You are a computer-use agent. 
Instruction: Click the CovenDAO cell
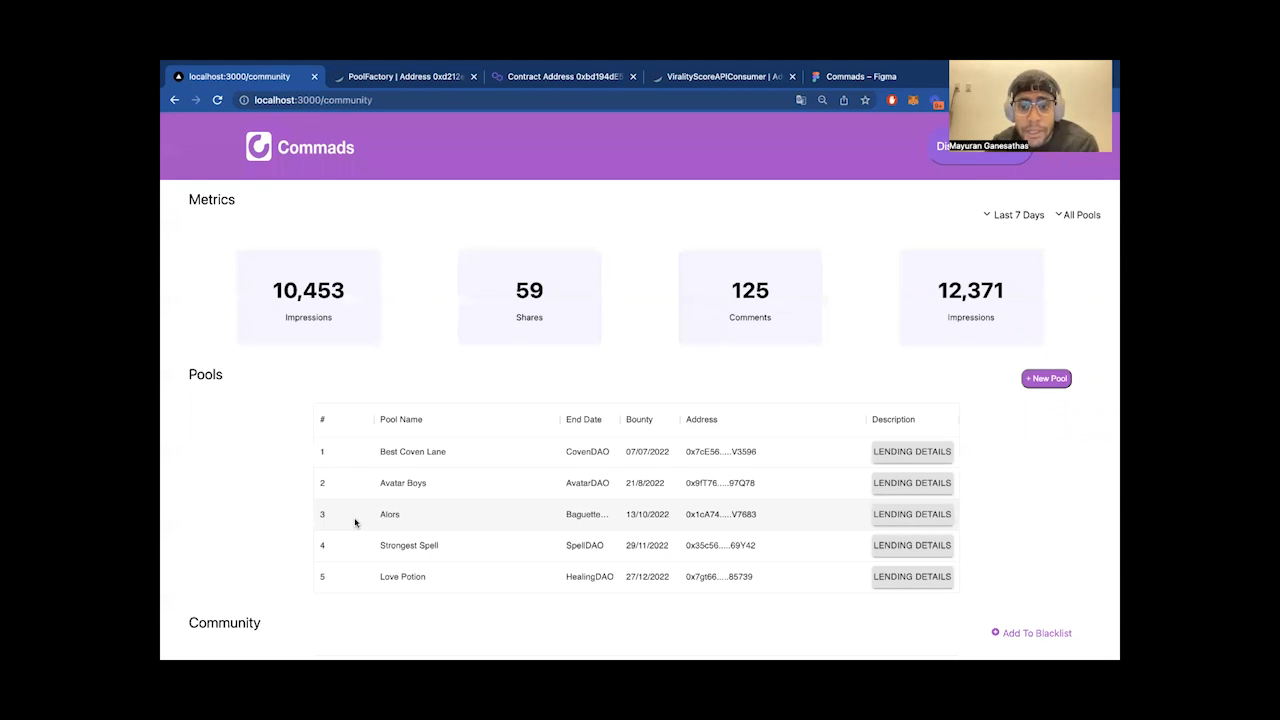pos(588,452)
